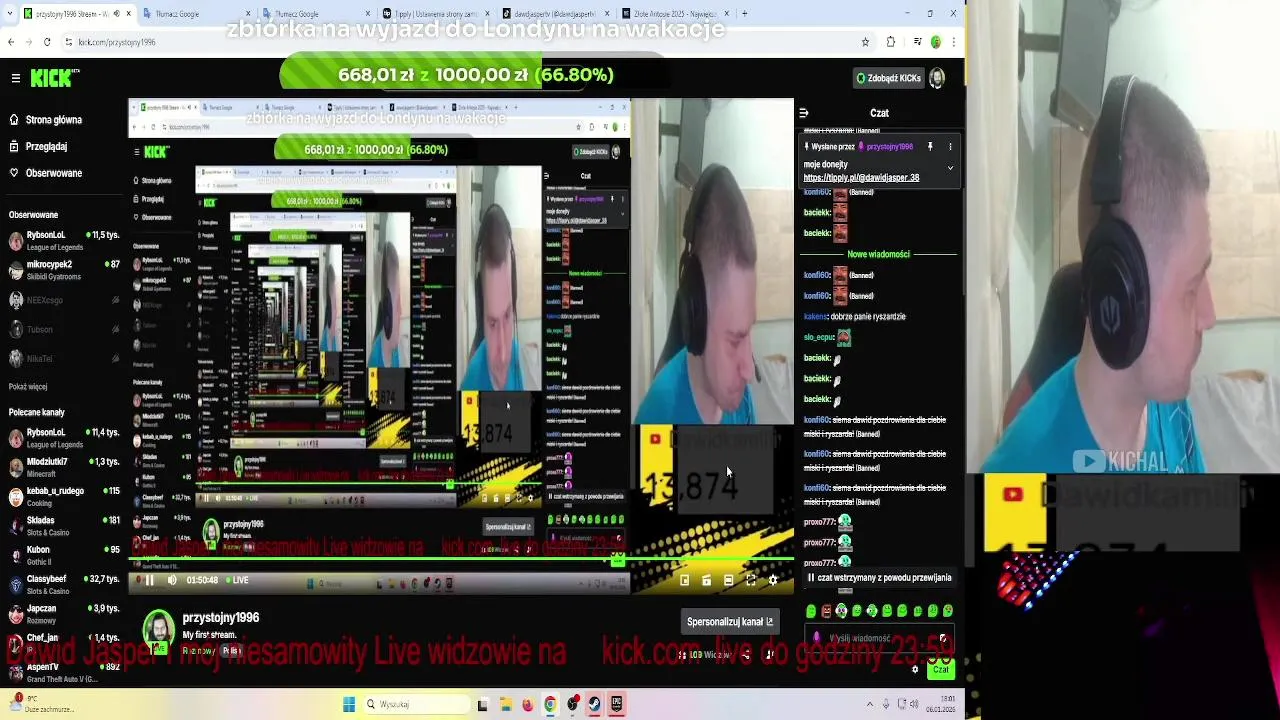The width and height of the screenshot is (1280, 720).
Task: Open Japczan recommended channel
Action: pos(64,613)
